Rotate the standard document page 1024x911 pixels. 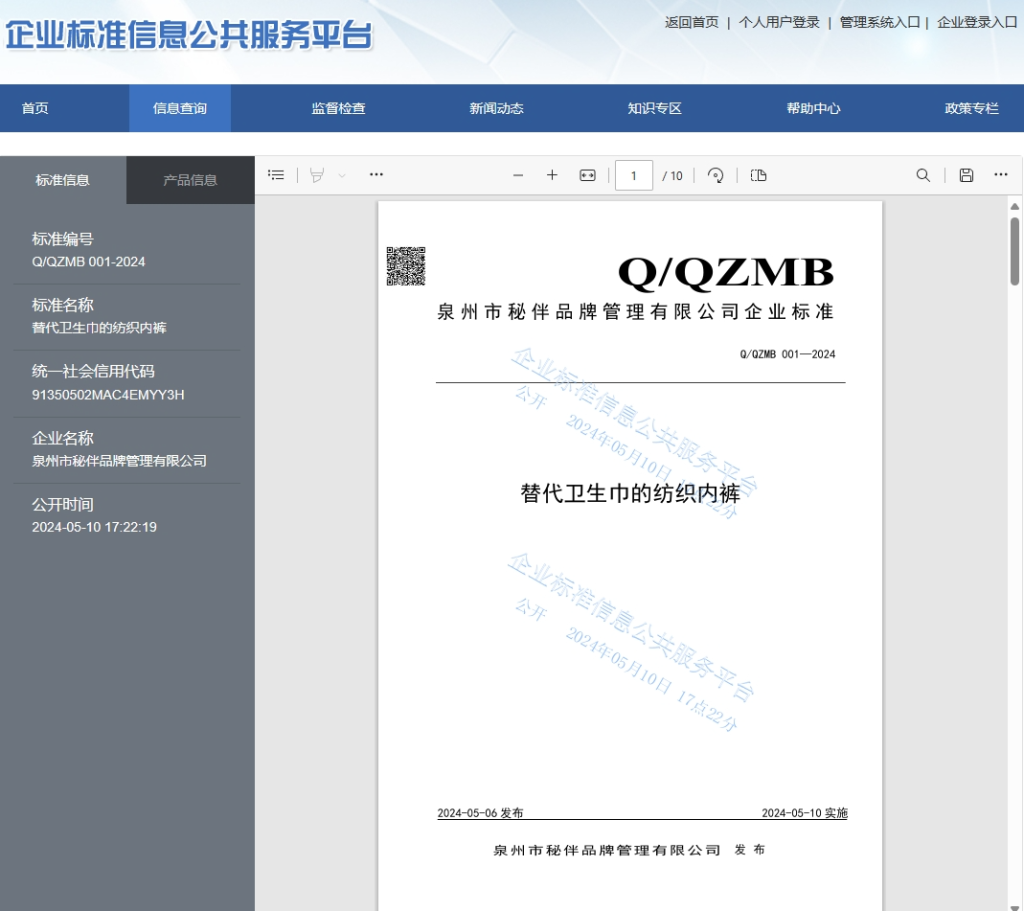tap(716, 174)
